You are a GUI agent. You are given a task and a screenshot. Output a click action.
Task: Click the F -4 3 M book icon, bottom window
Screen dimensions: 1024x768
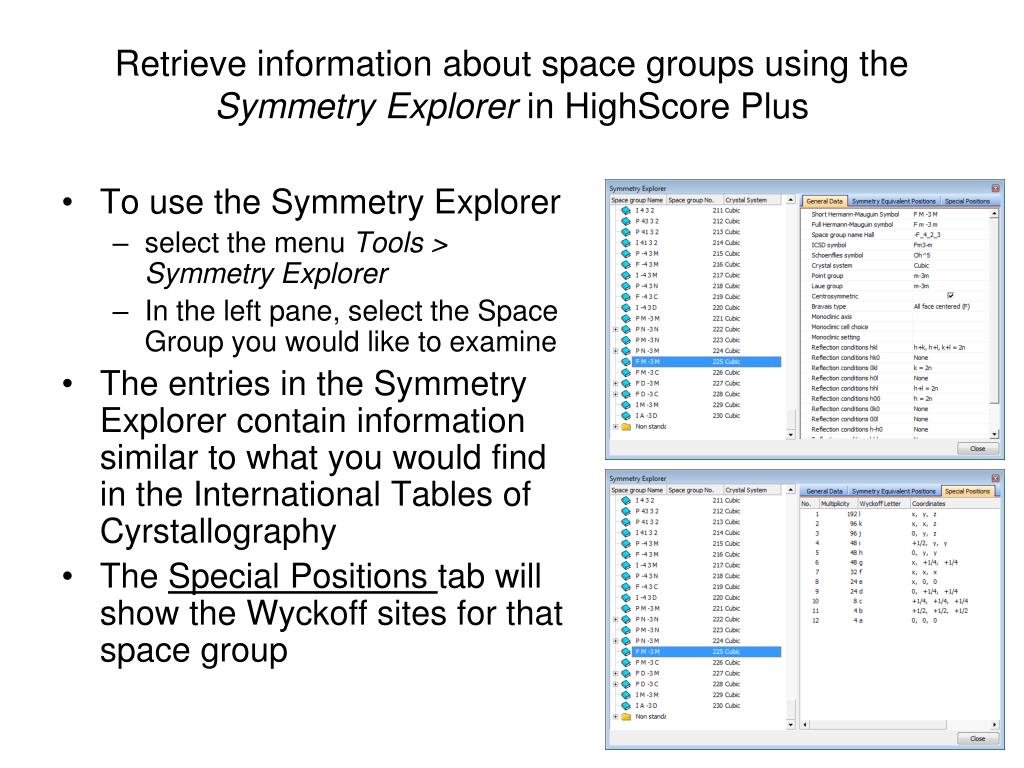click(x=626, y=554)
